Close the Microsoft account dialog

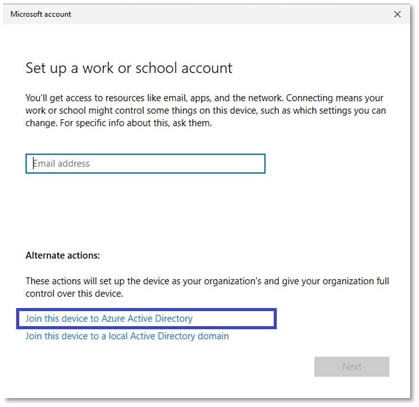tap(397, 14)
